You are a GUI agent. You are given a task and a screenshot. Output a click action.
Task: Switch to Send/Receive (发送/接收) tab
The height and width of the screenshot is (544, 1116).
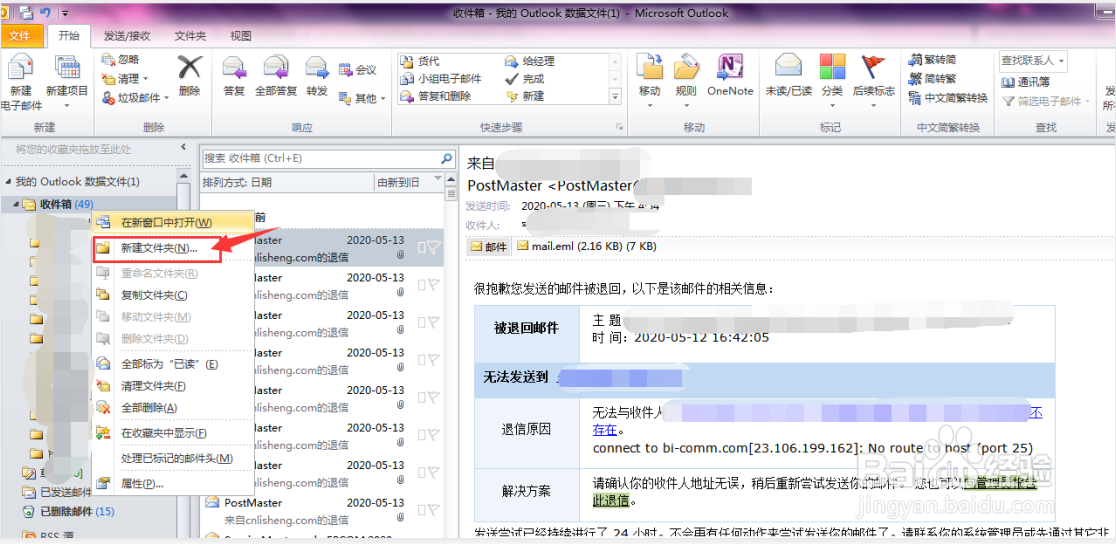[x=127, y=36]
